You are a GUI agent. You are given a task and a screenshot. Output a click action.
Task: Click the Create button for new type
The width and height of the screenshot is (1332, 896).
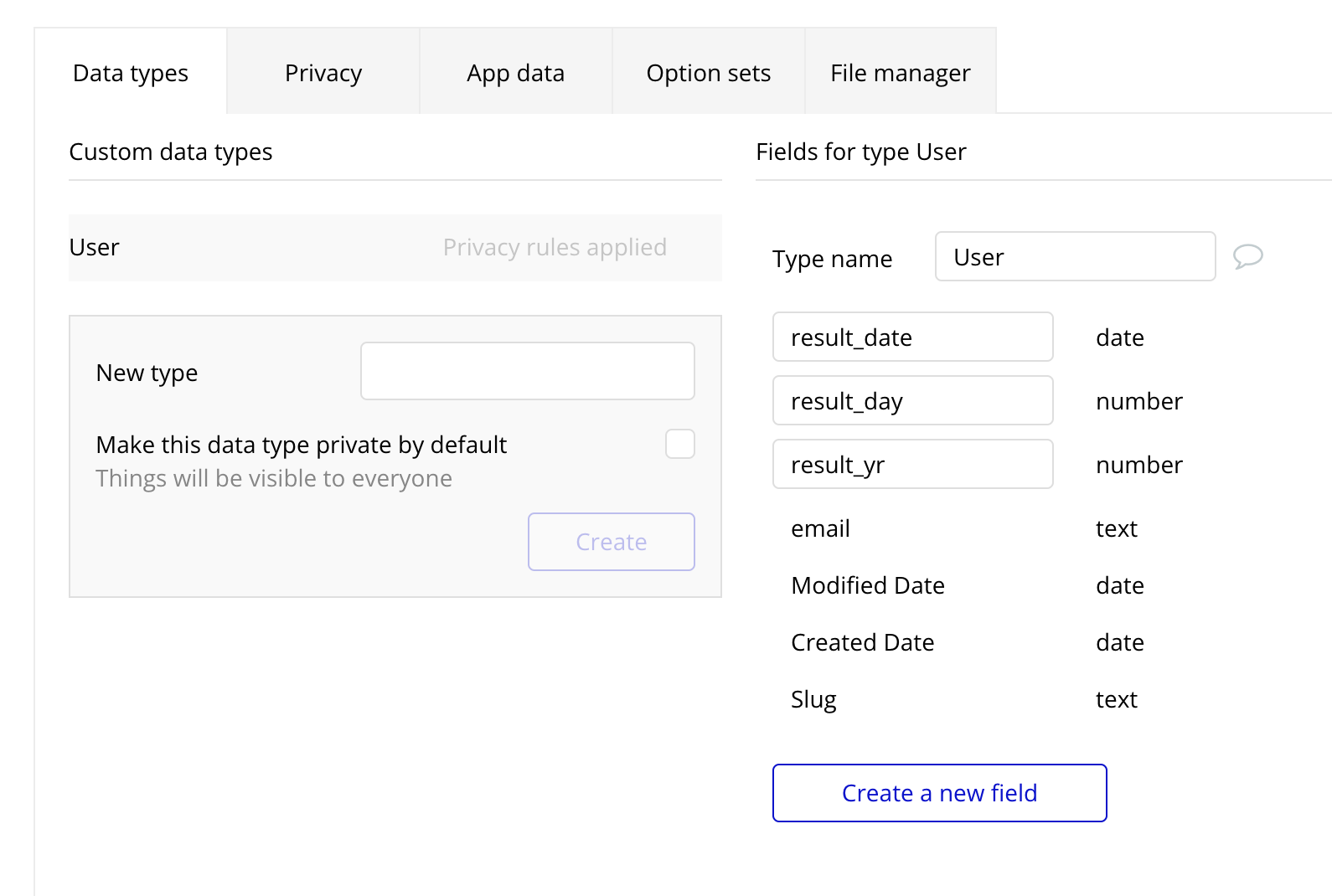pyautogui.click(x=611, y=542)
